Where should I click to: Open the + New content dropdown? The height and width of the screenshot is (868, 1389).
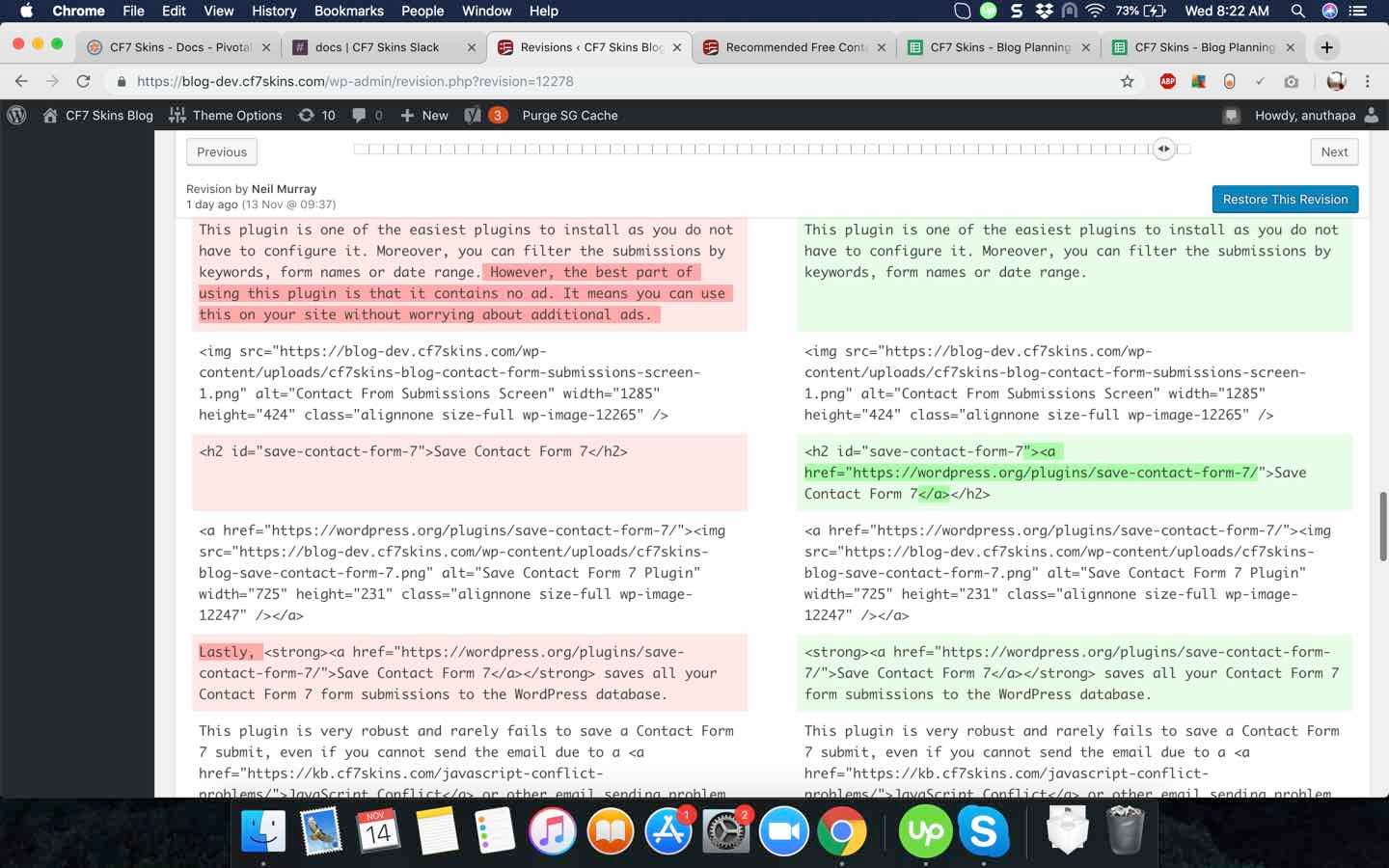[423, 115]
